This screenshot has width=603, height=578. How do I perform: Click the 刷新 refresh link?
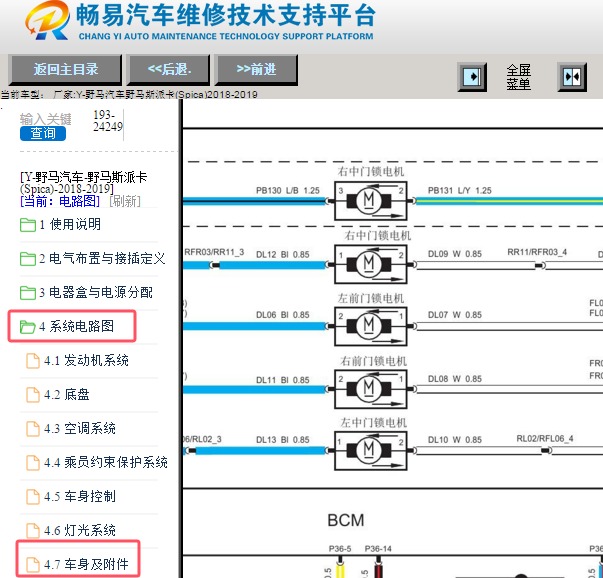125,201
